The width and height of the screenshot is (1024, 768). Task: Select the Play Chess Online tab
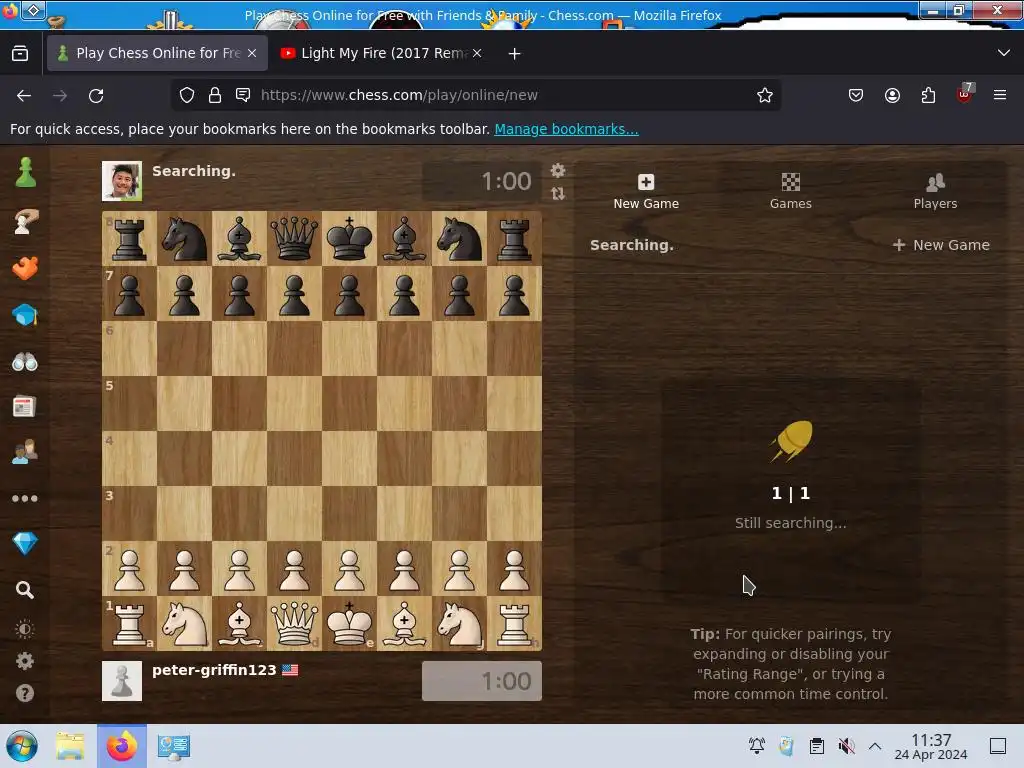(x=157, y=53)
